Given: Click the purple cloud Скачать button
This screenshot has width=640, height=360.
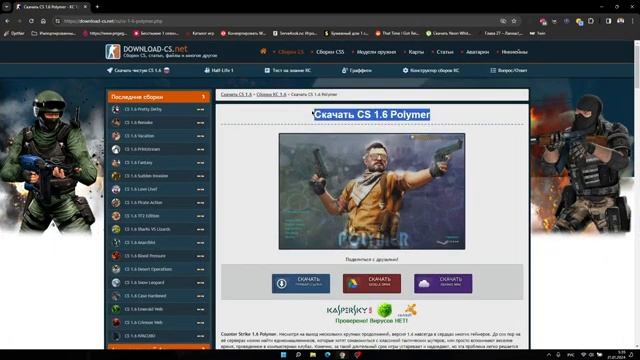Looking at the screenshot, I should click(443, 283).
